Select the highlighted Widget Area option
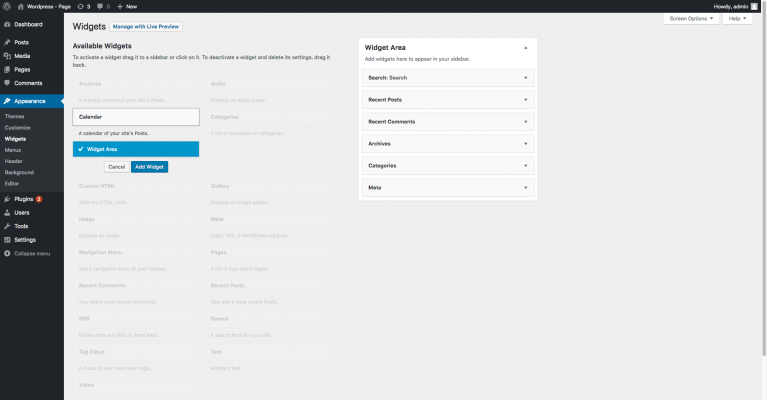Screen dimensions: 767x400 pyautogui.click(x=136, y=149)
